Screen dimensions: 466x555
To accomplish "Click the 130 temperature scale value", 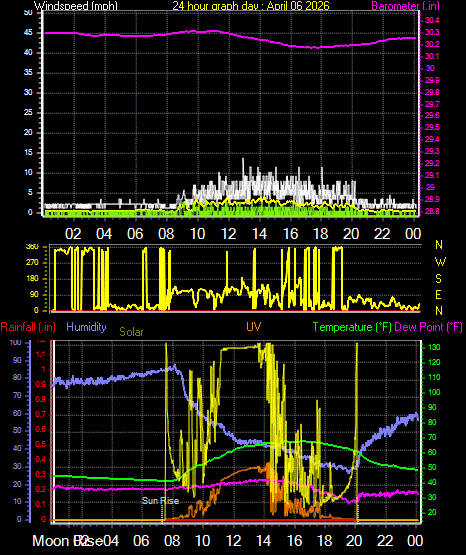I will 434,347.
